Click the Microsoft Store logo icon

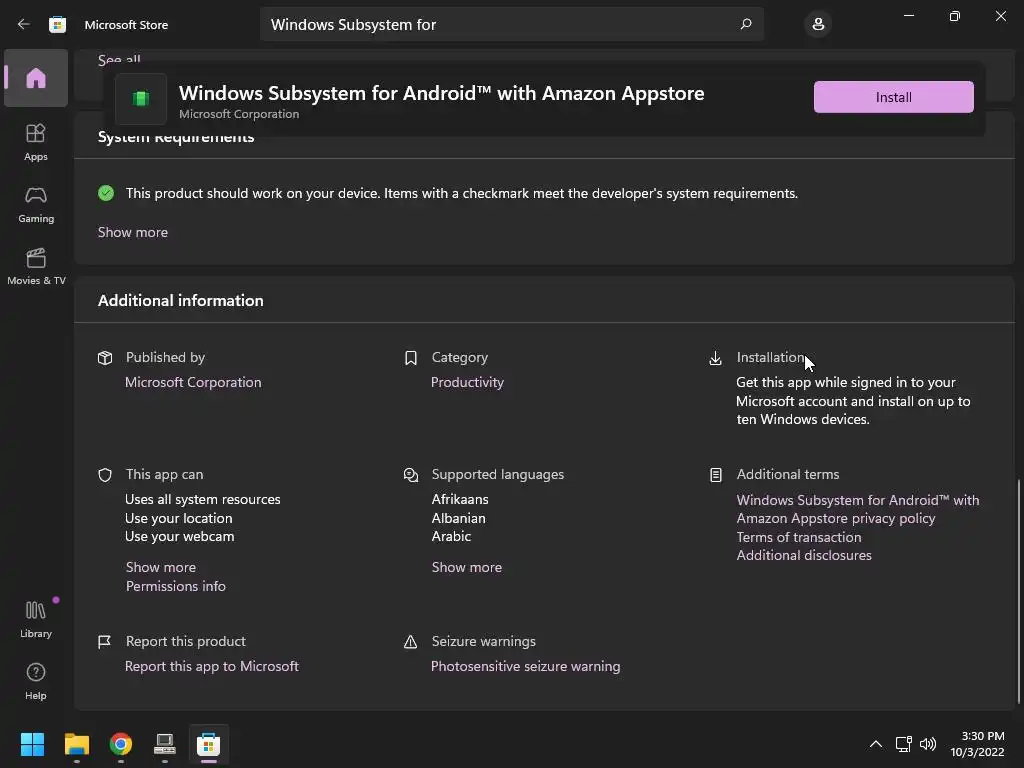tap(57, 24)
